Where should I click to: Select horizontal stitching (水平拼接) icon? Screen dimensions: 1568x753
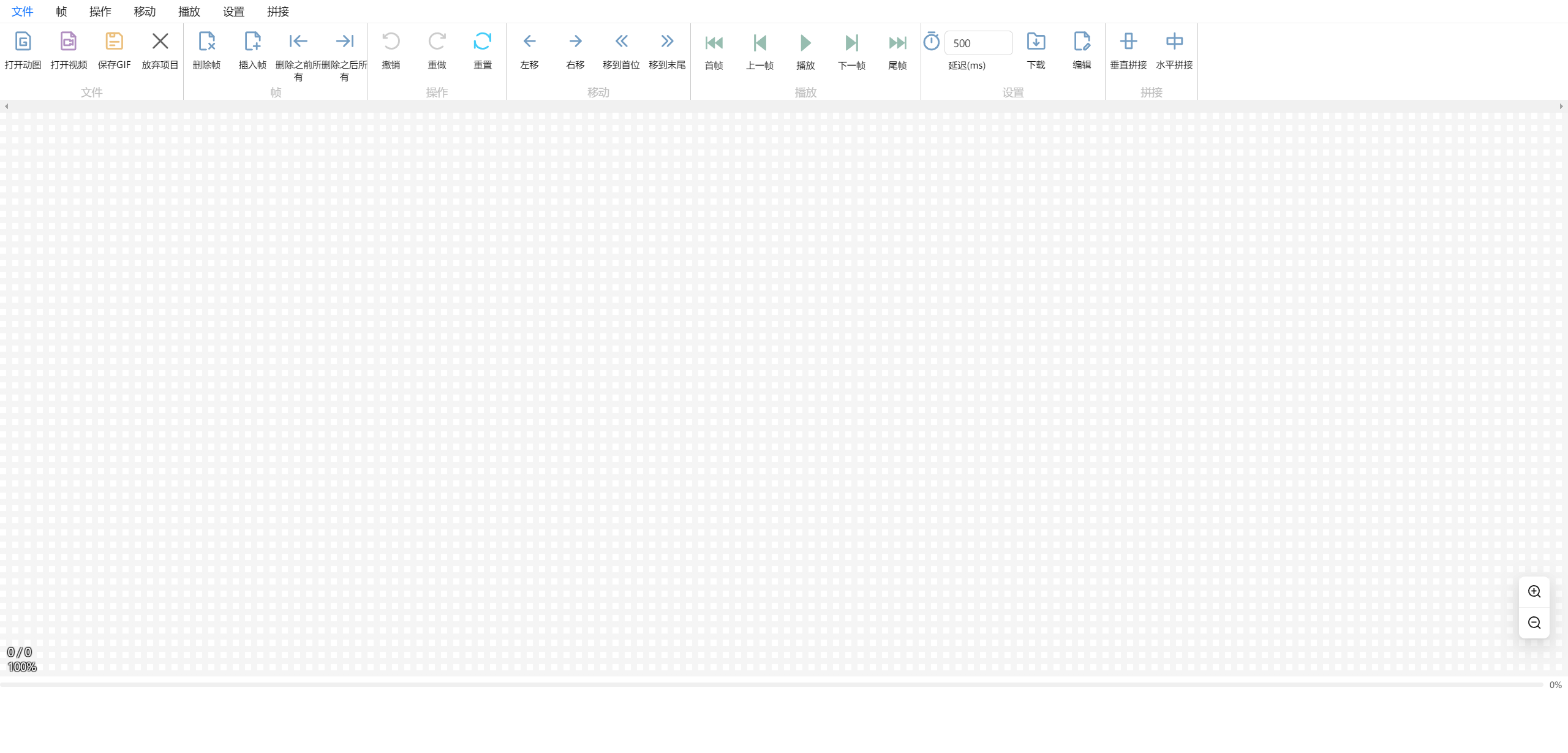click(1174, 42)
